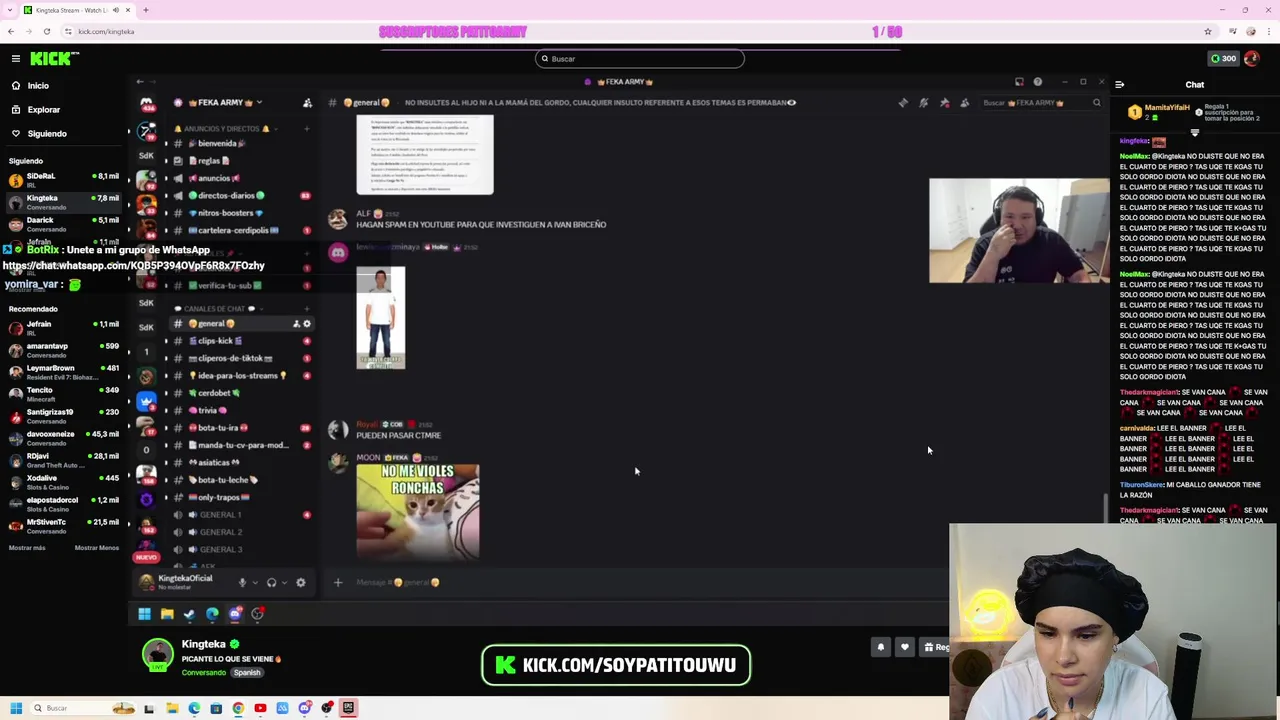The width and height of the screenshot is (1280, 720).
Task: Click Kingteka name below the stream
Action: pyautogui.click(x=203, y=645)
